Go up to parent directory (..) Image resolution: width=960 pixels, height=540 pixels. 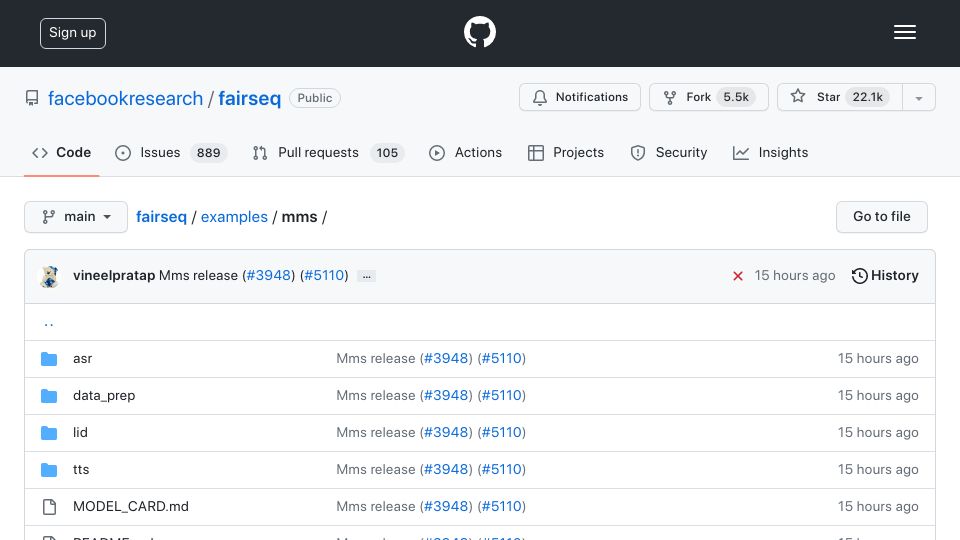tap(49, 323)
